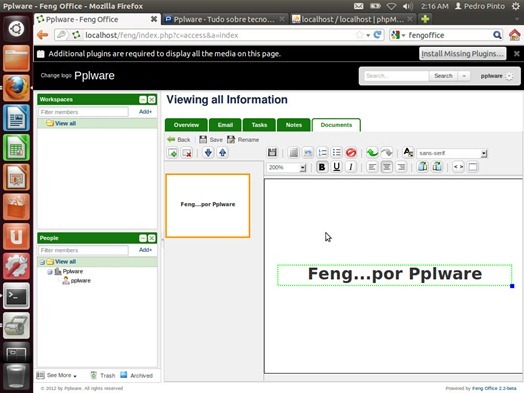Select the Documents tab
The width and height of the screenshot is (524, 393).
(336, 125)
